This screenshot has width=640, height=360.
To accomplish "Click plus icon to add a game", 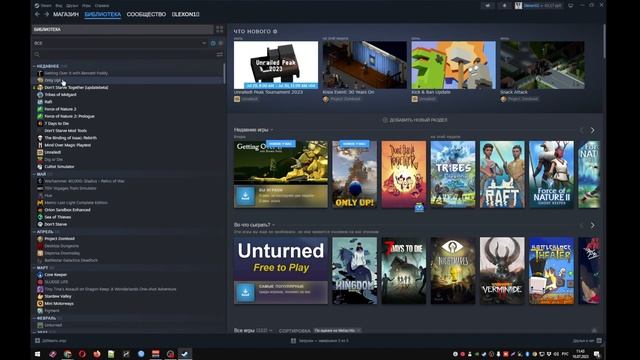I will tap(37, 340).
